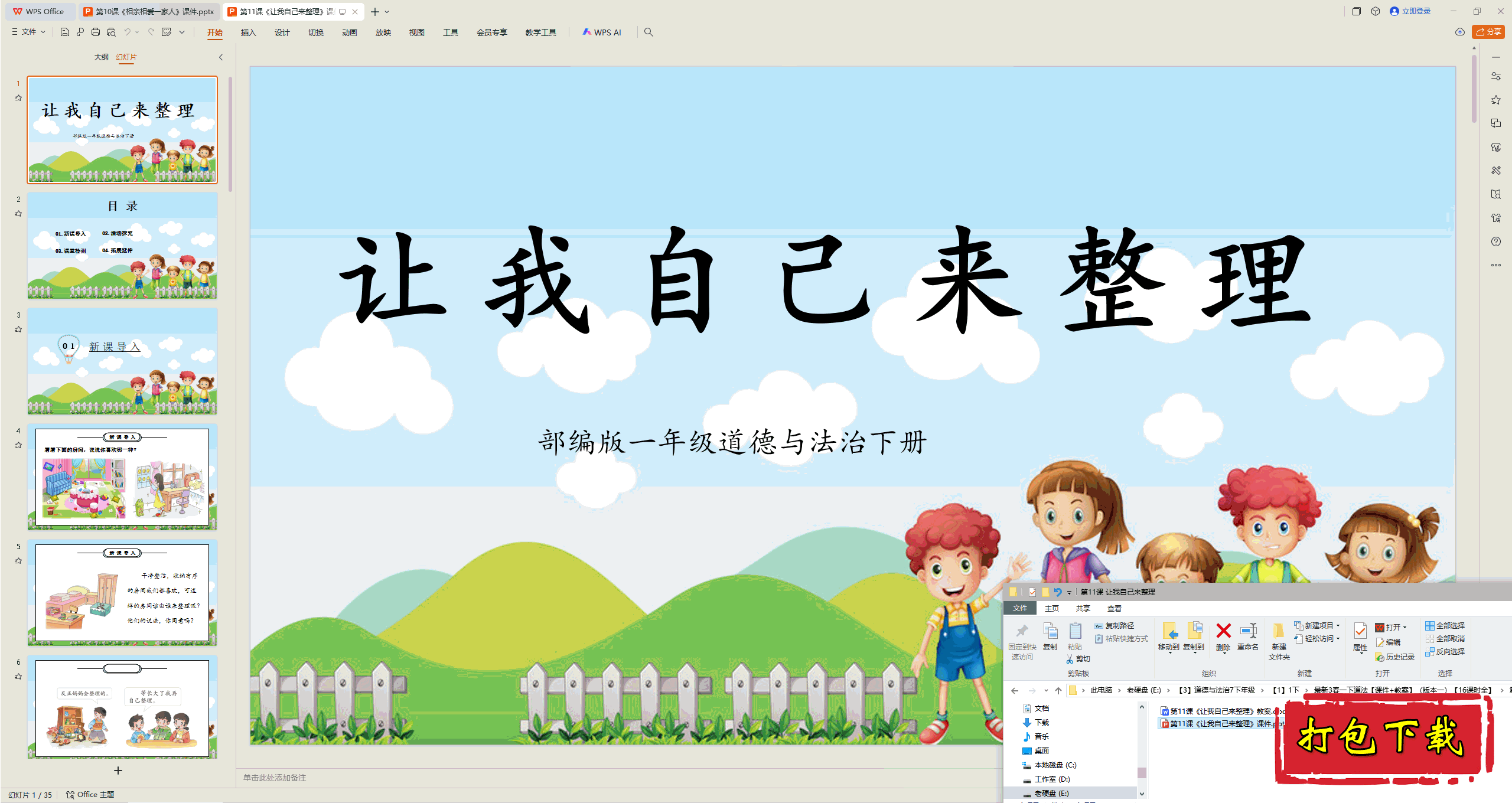The height and width of the screenshot is (803, 1512).
Task: Expand the undo history dropdown arrow
Action: tap(137, 32)
